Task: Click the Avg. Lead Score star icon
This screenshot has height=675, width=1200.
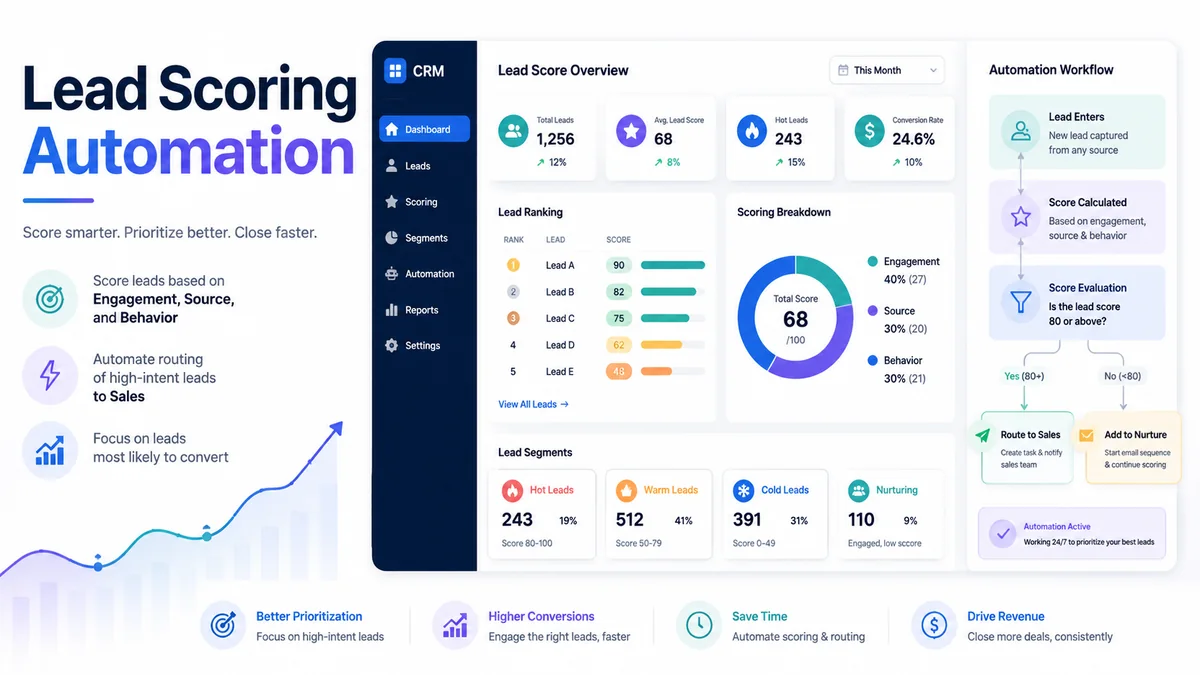Action: point(631,130)
